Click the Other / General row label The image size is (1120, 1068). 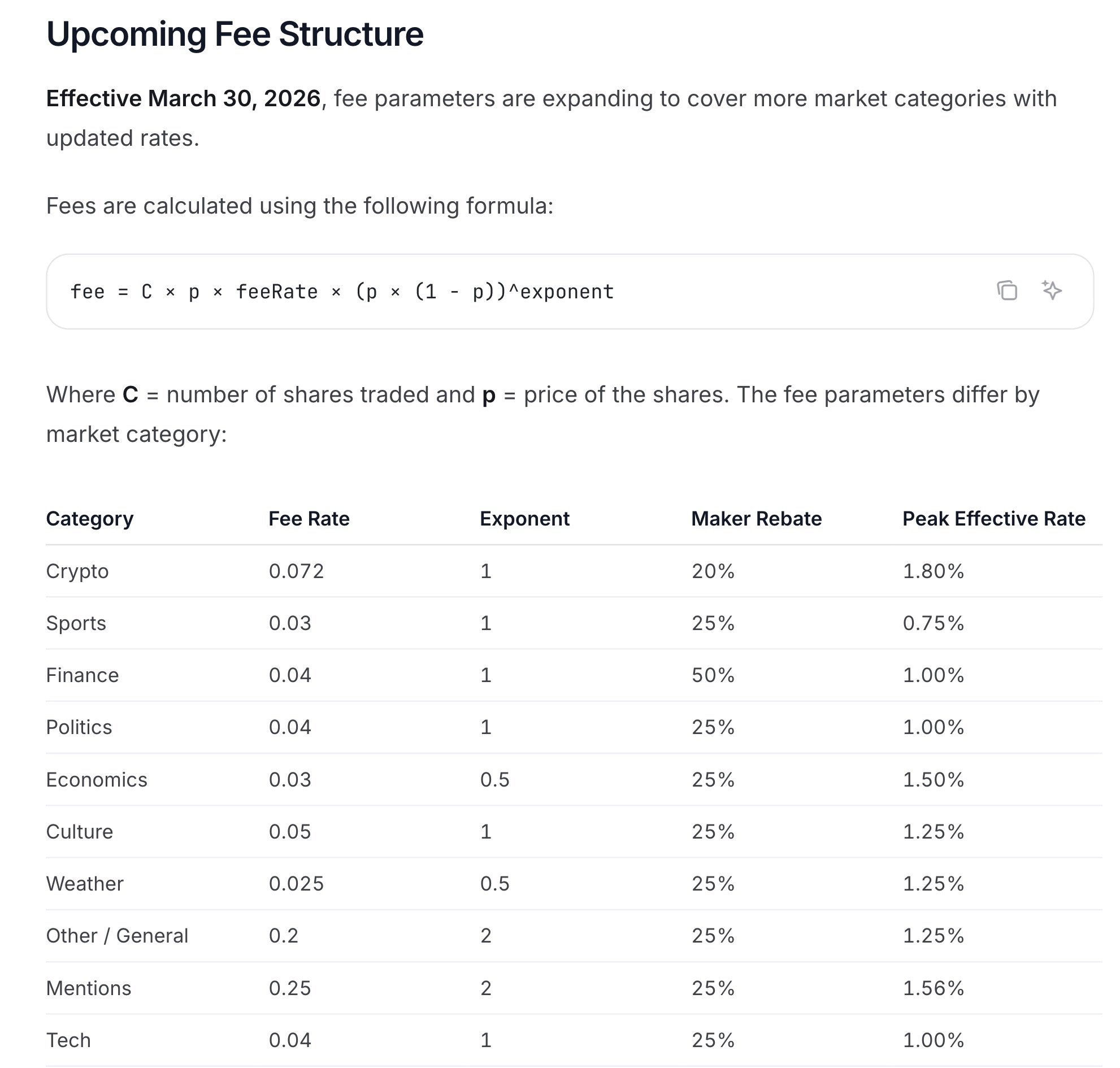118,936
